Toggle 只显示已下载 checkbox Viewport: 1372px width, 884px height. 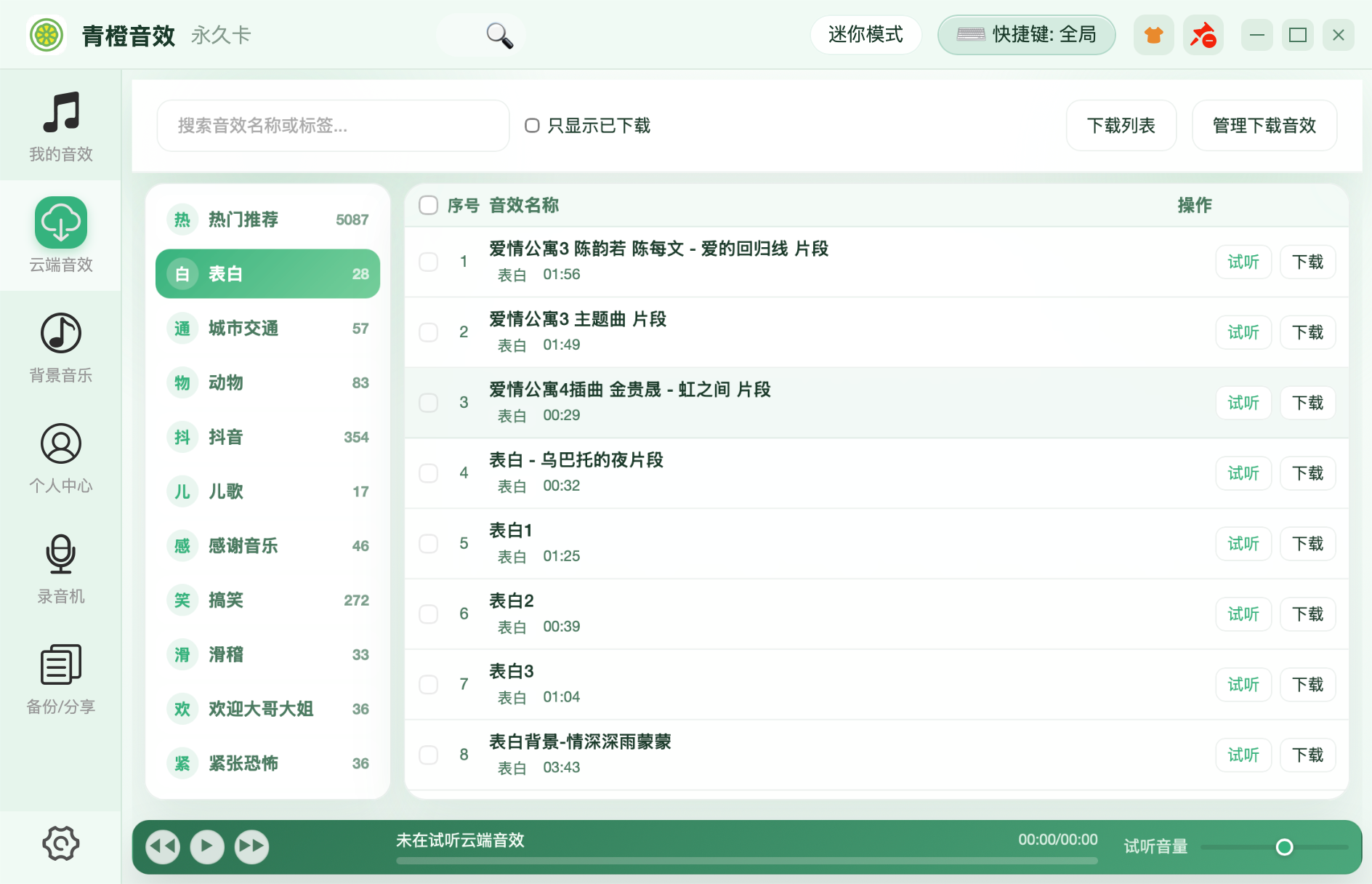532,126
